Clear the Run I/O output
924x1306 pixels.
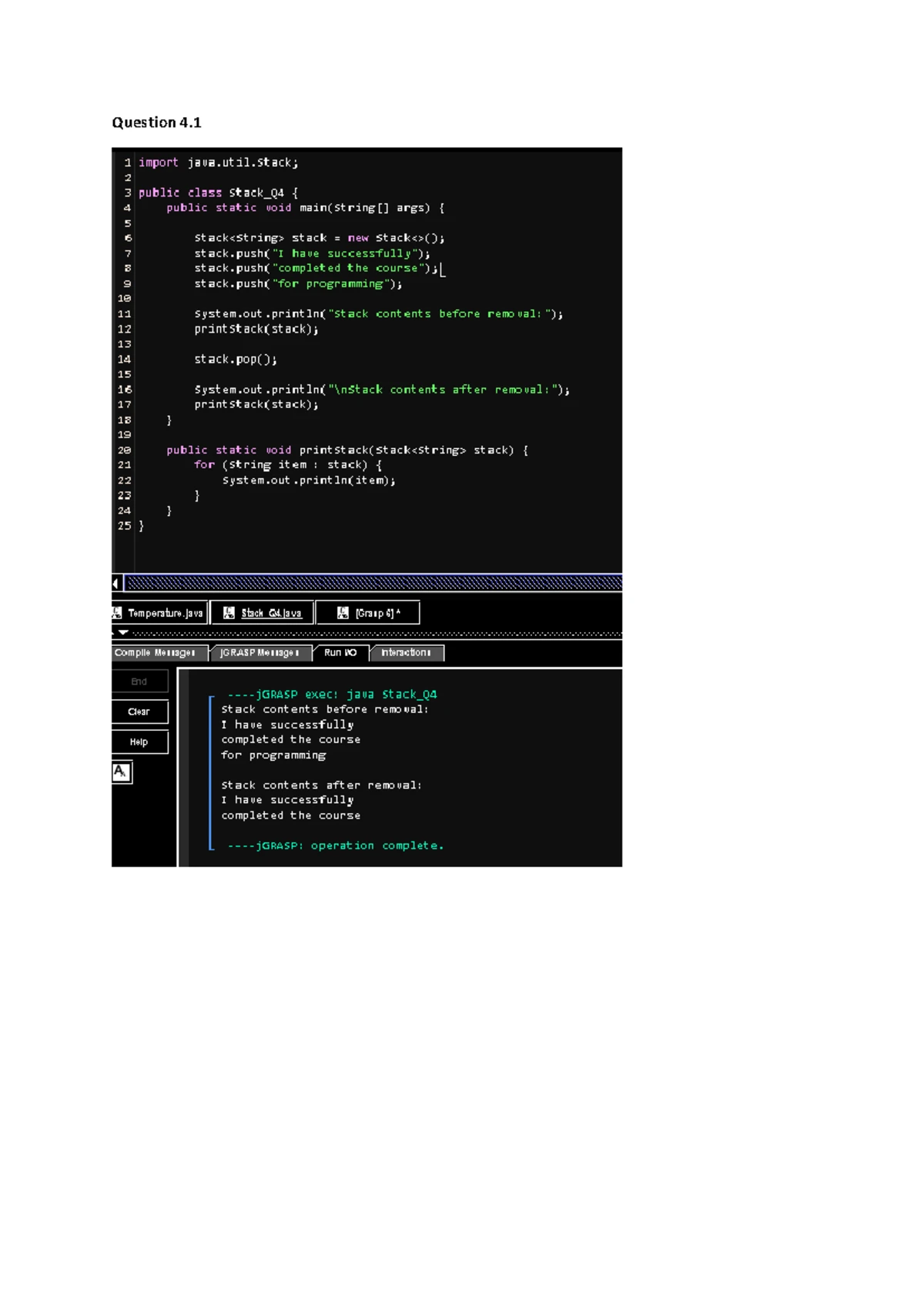tap(139, 712)
